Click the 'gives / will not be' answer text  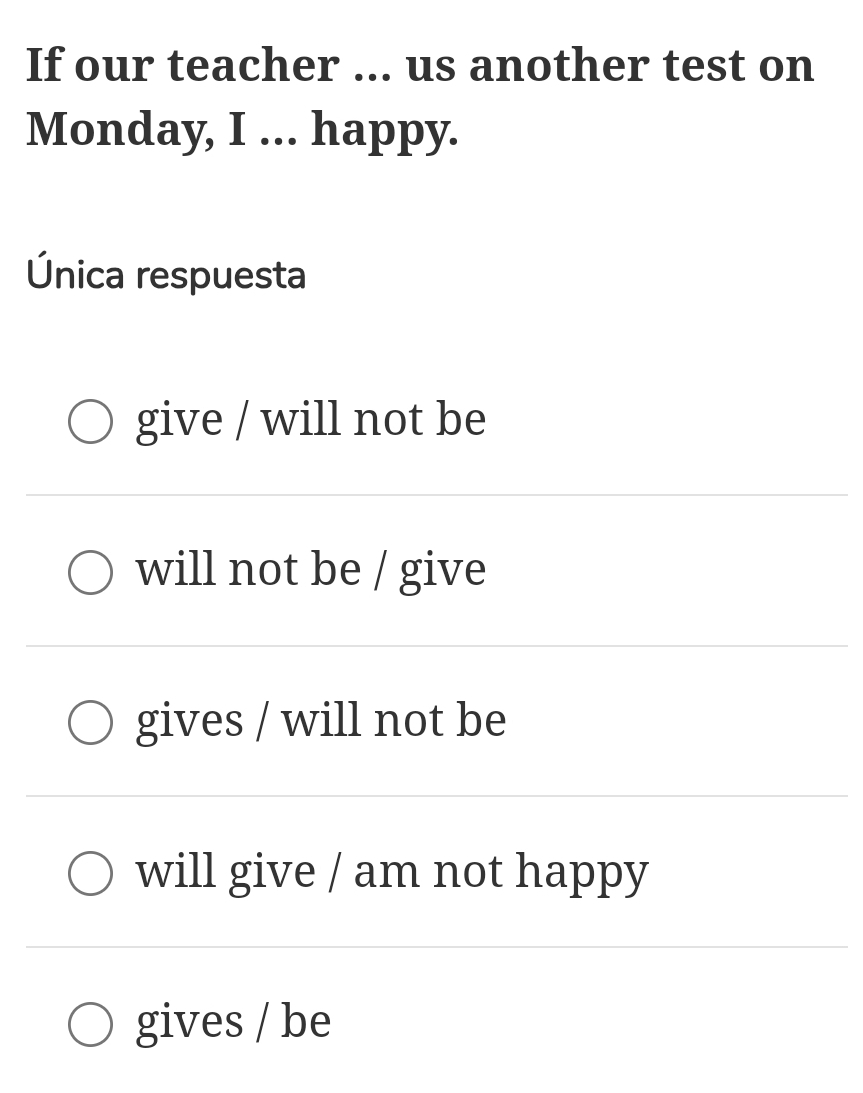321,721
